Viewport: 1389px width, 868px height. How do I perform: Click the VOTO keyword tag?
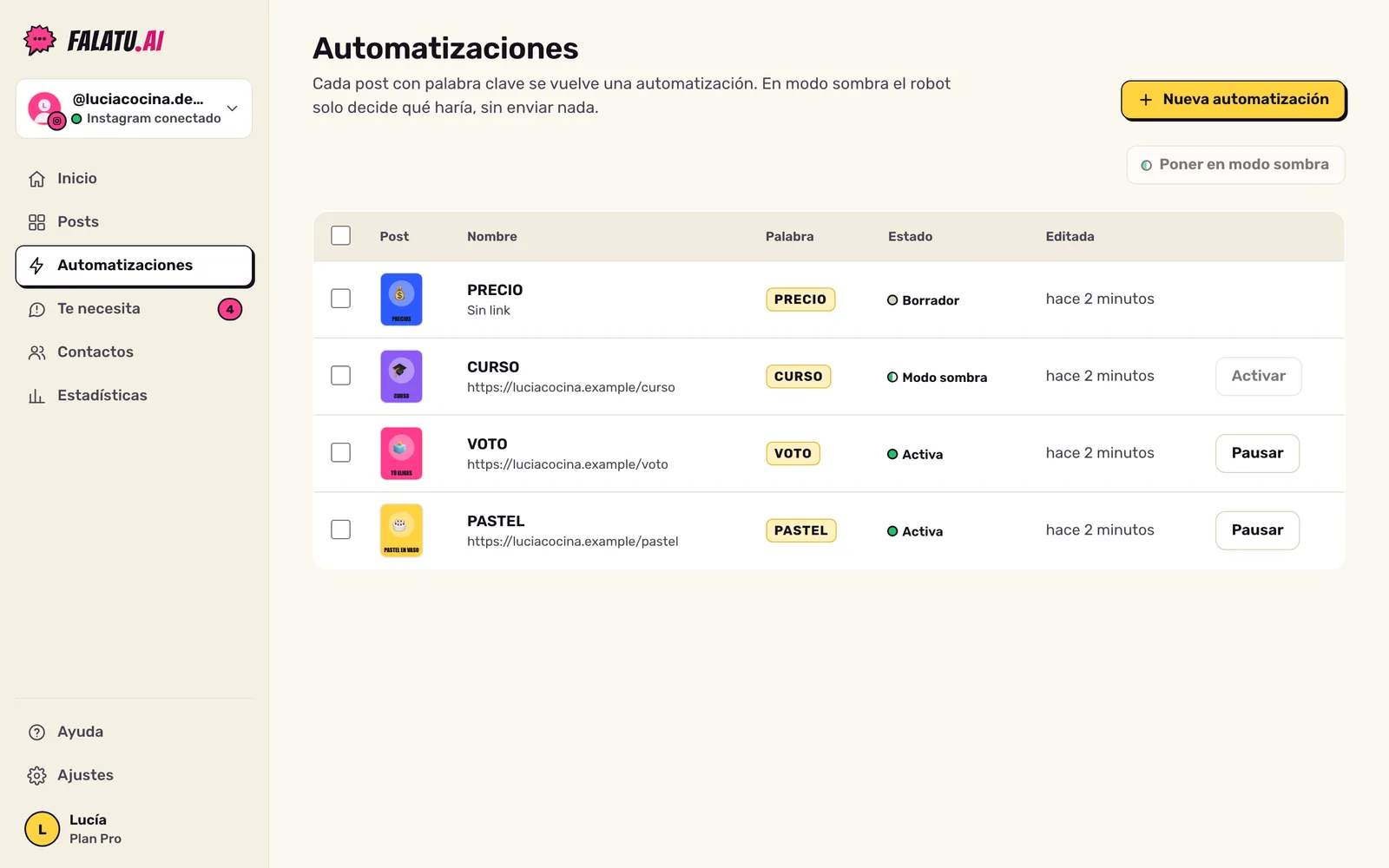click(793, 453)
